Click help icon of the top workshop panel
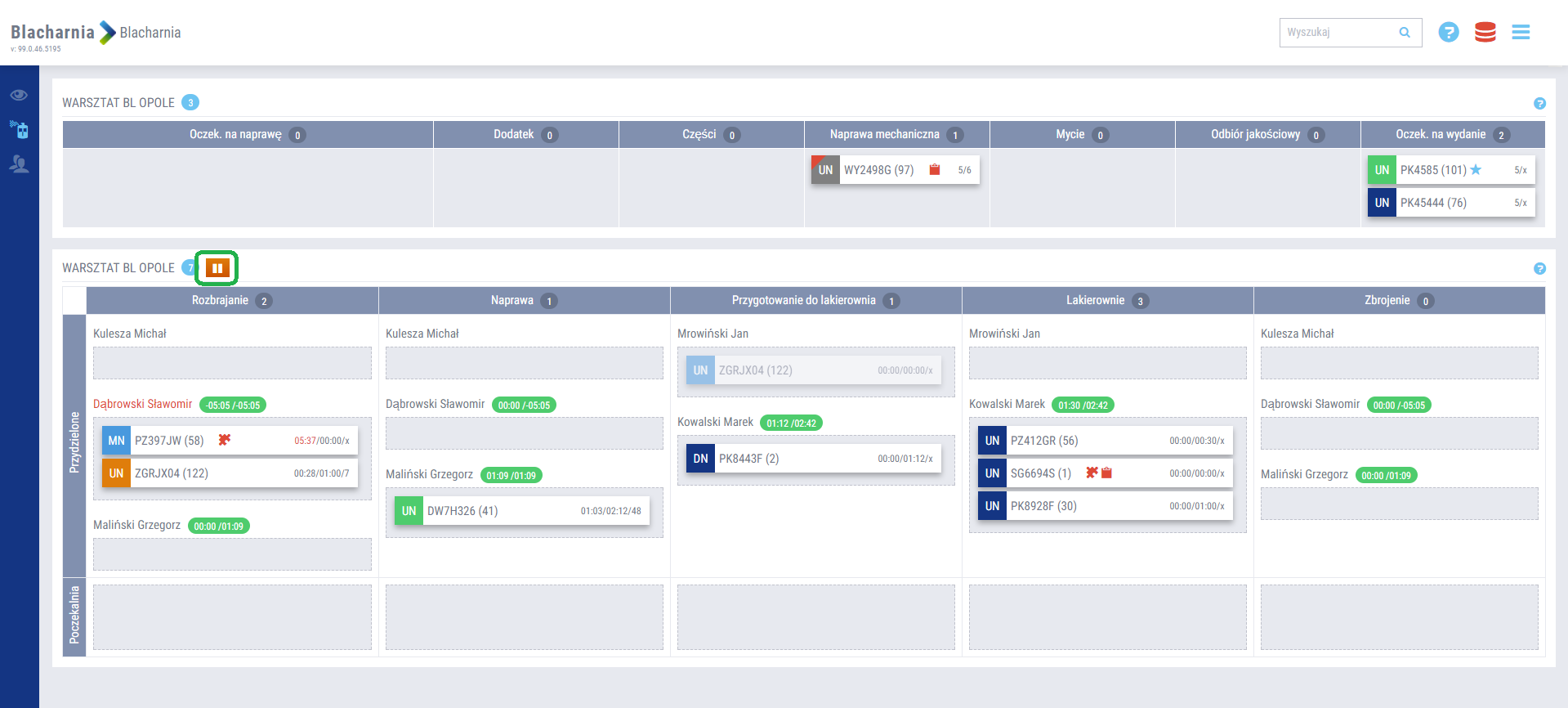 click(x=1539, y=104)
